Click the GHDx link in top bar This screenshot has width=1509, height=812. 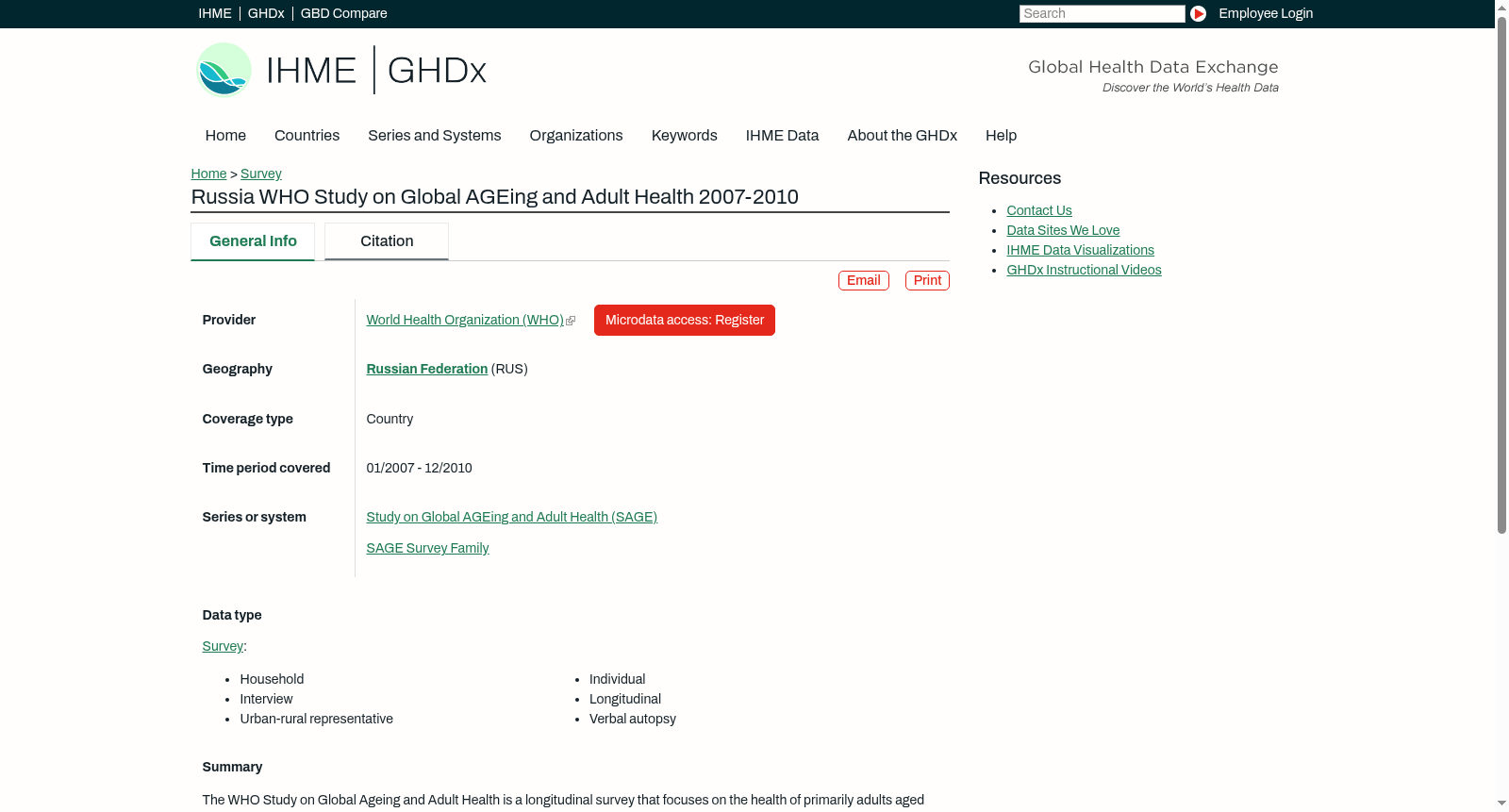point(266,14)
